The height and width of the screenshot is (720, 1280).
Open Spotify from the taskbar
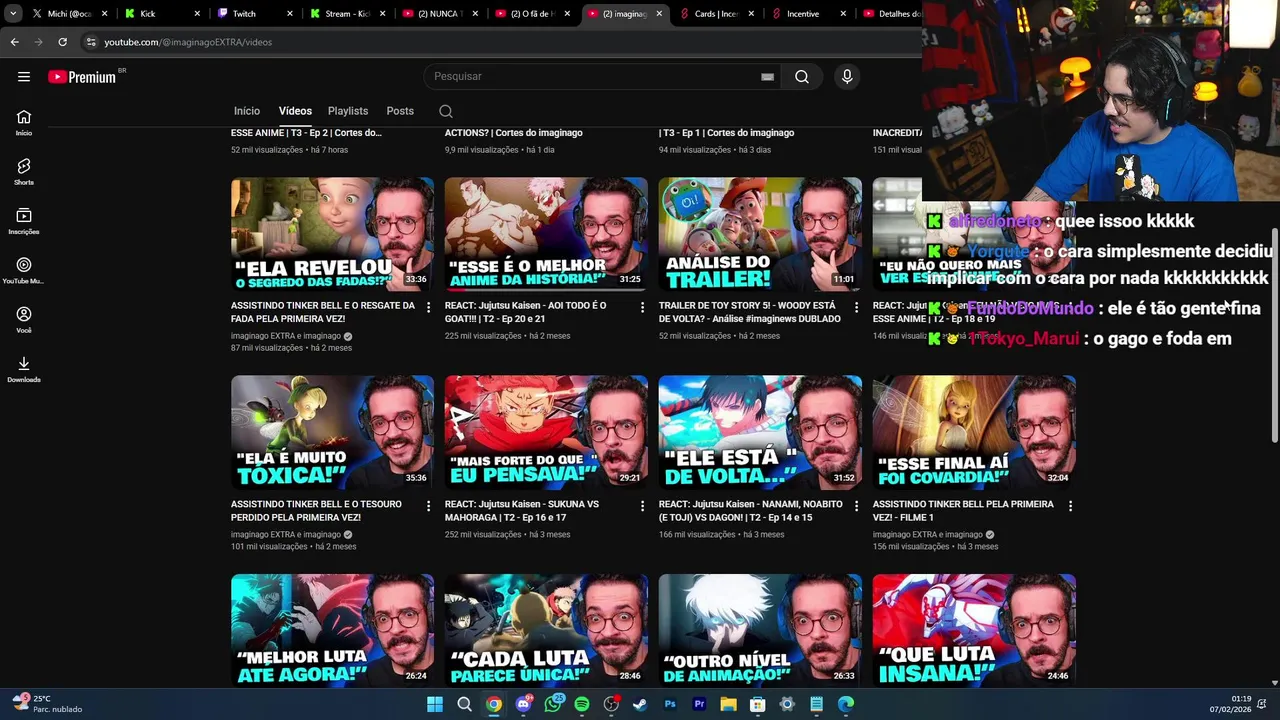tap(582, 704)
